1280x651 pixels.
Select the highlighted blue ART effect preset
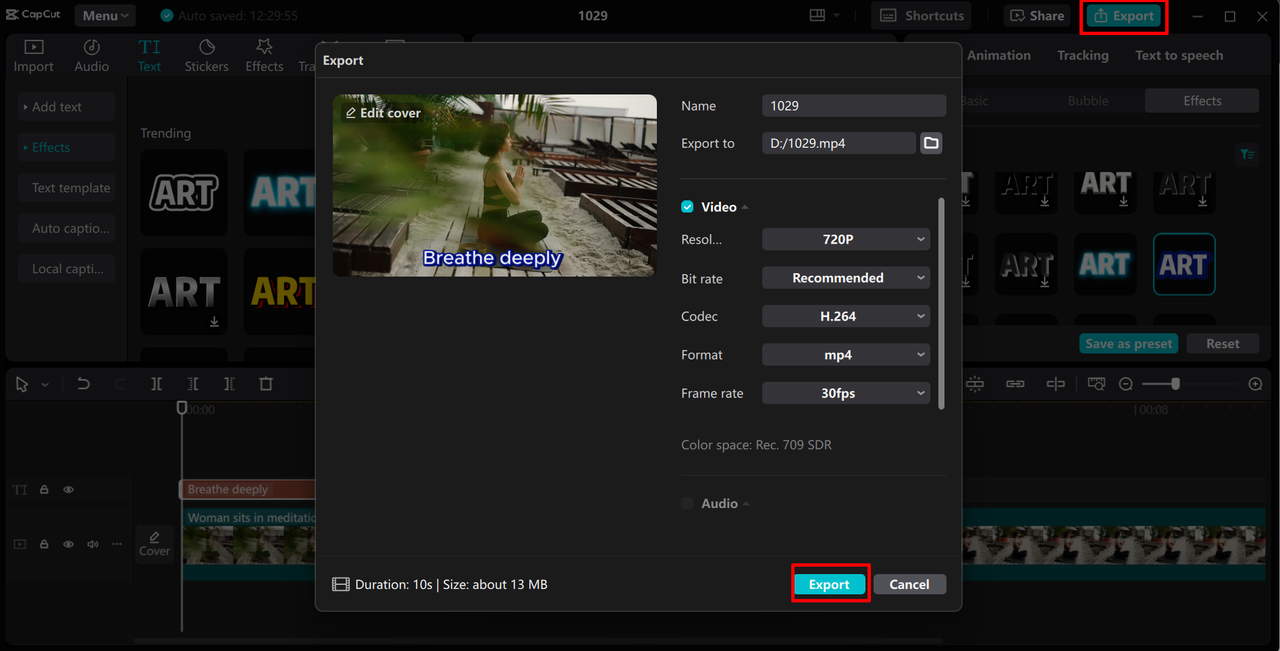[x=1184, y=264]
